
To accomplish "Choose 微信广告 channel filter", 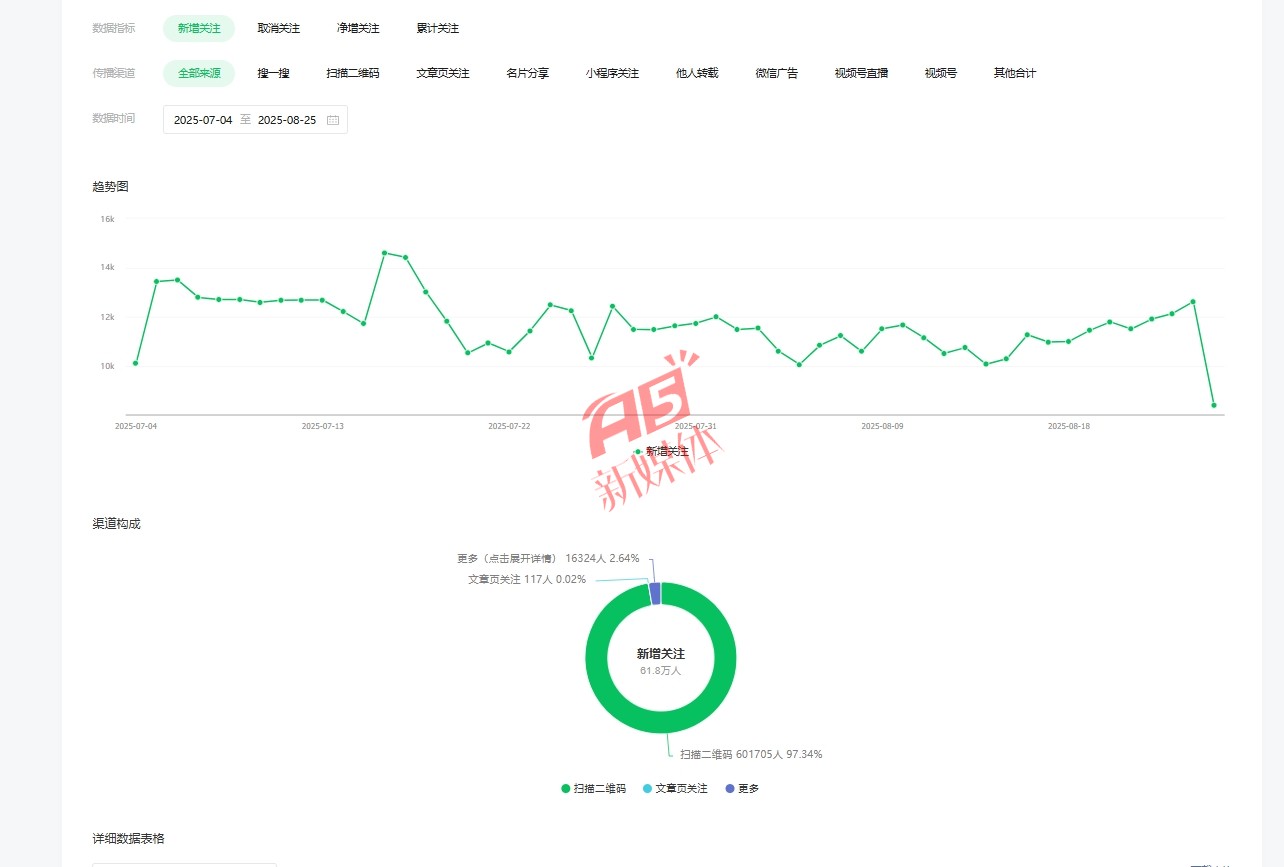I will coord(777,73).
